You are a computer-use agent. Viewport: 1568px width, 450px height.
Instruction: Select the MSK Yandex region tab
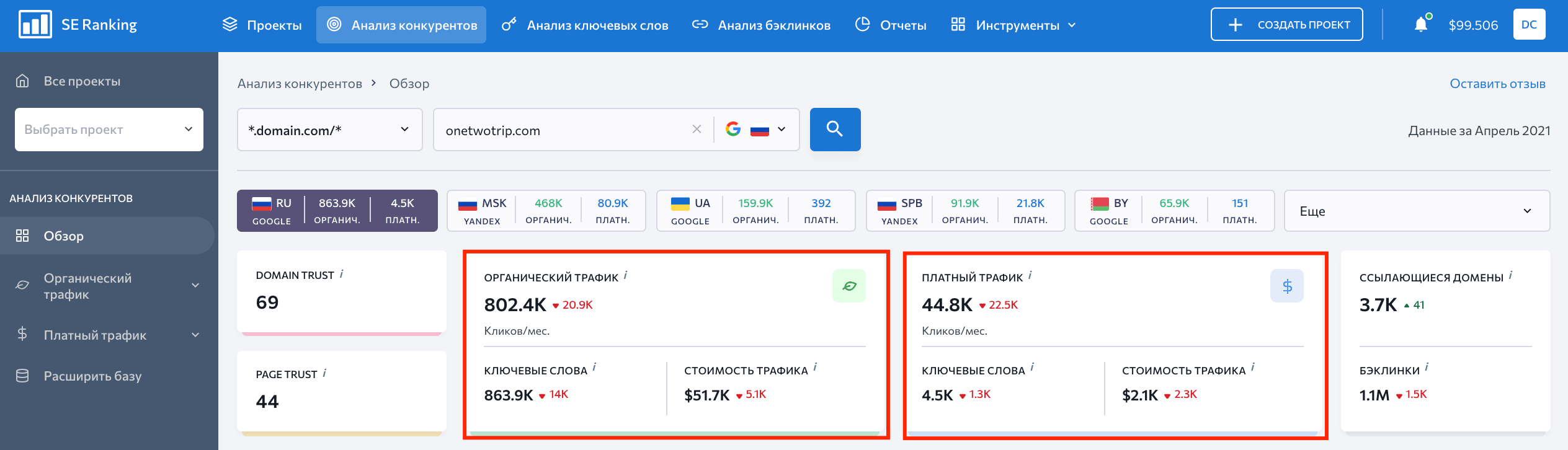pyautogui.click(x=546, y=211)
